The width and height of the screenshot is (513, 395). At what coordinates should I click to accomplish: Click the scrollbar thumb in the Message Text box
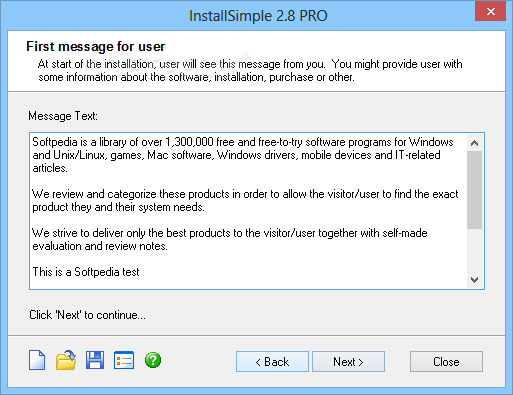pyautogui.click(x=474, y=190)
